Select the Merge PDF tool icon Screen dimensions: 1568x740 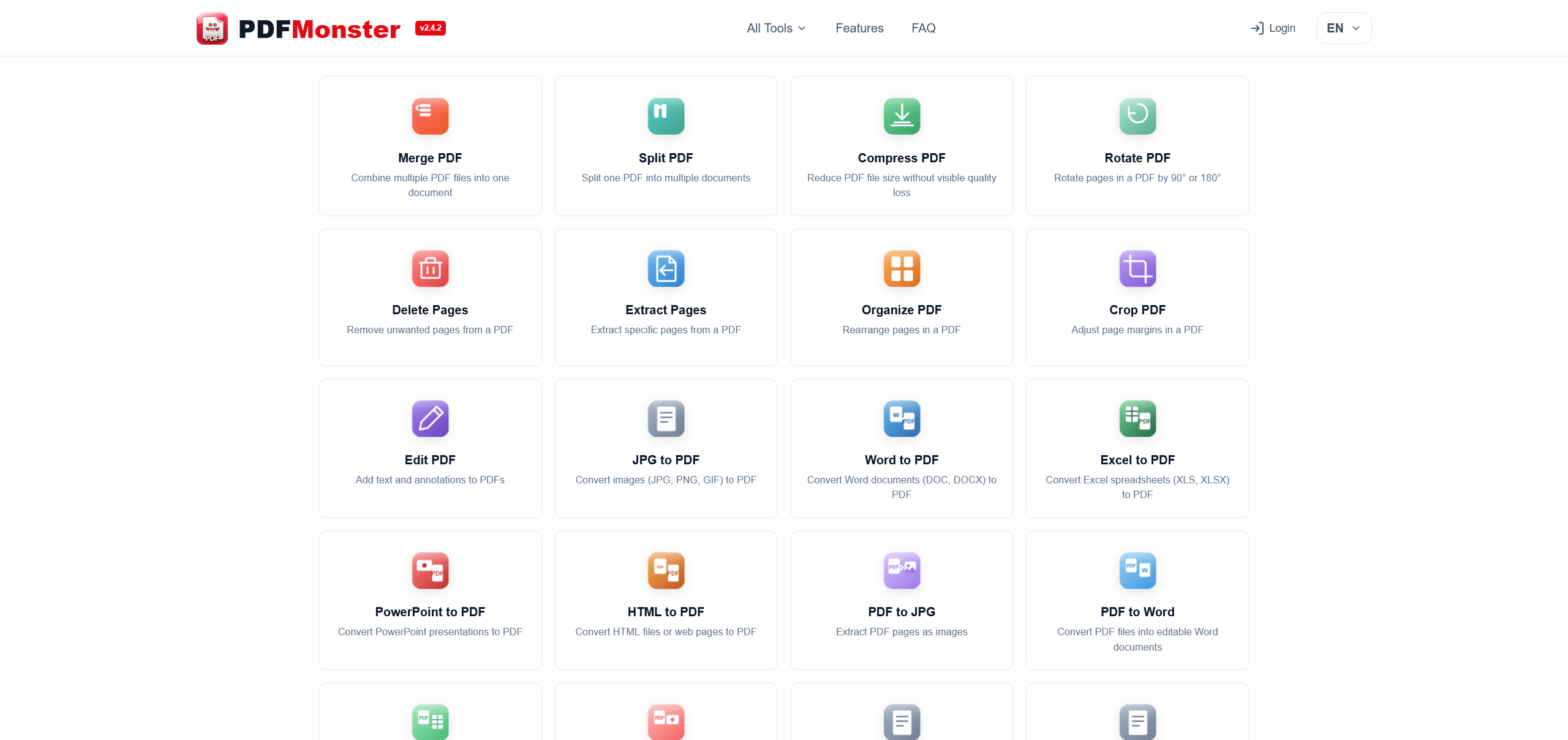point(430,116)
